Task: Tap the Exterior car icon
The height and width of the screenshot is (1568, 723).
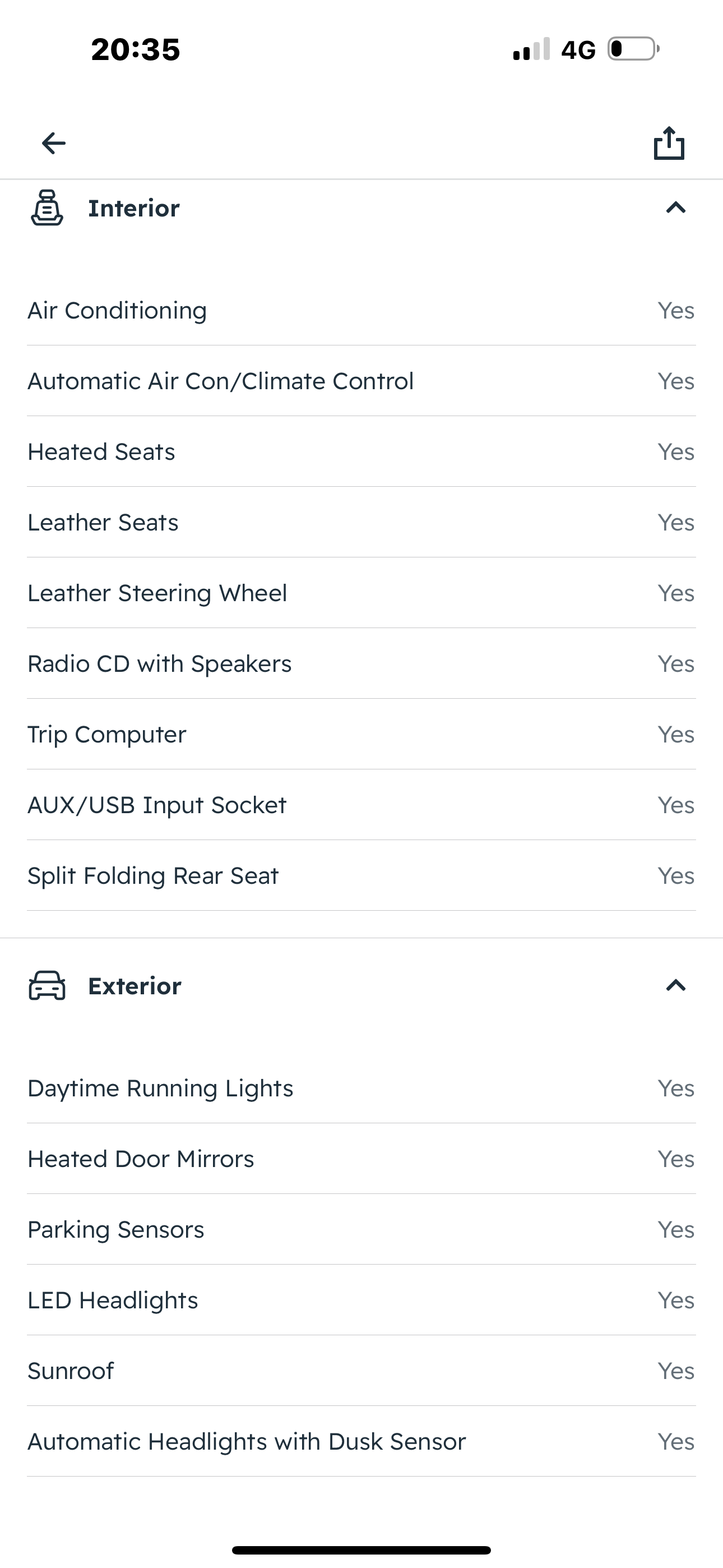Action: pyautogui.click(x=47, y=985)
